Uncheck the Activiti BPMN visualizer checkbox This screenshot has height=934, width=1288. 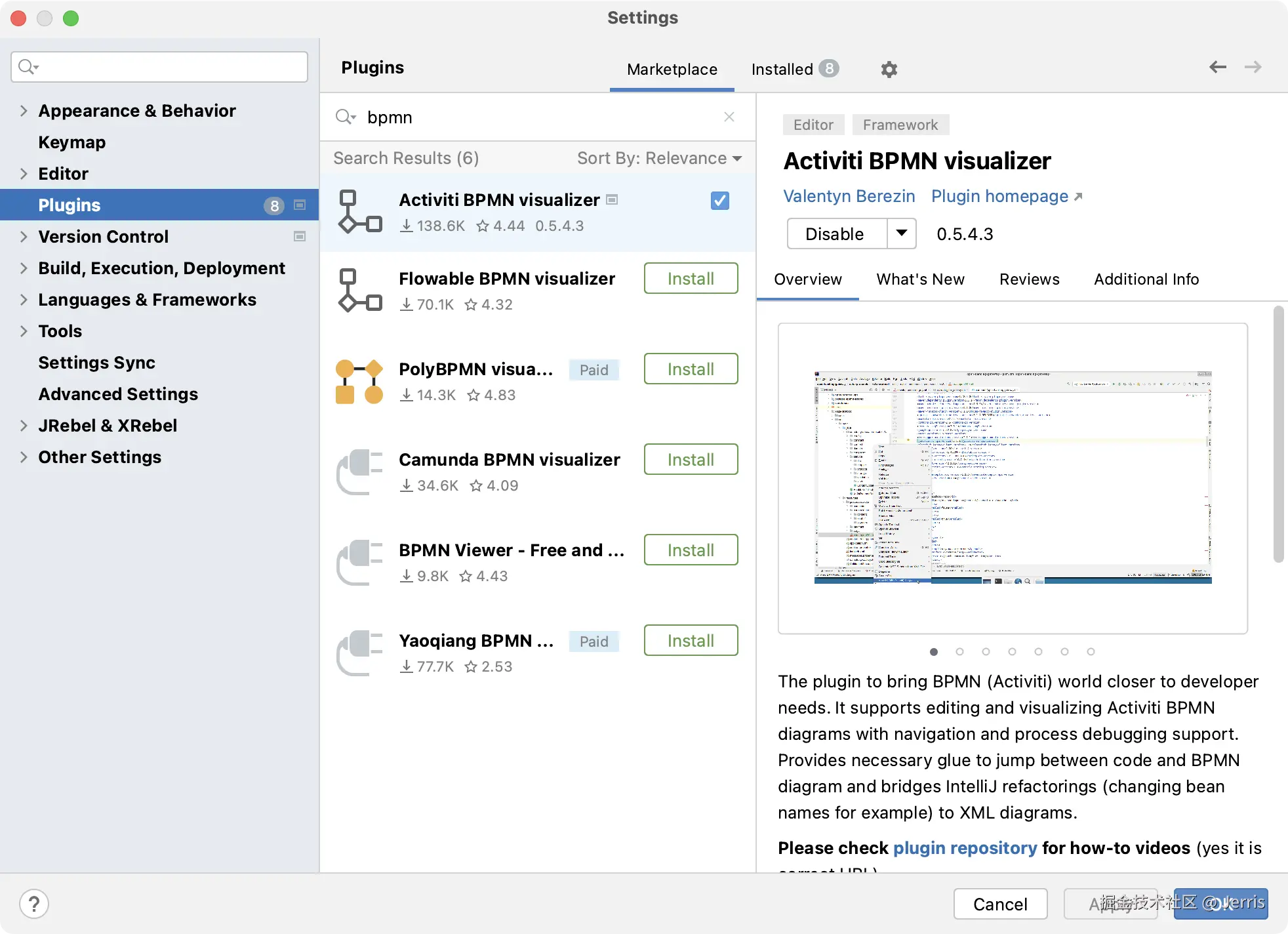(719, 201)
